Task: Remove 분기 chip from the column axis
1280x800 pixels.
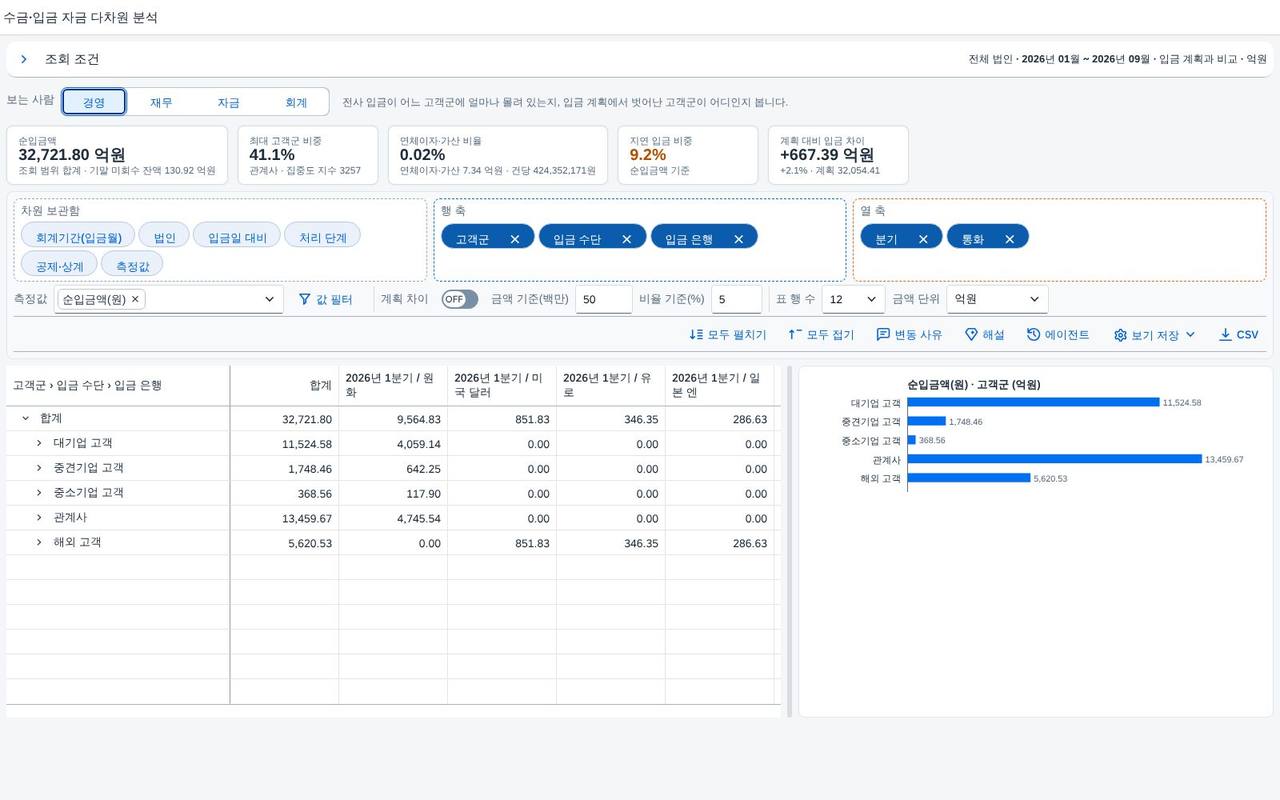Action: point(923,239)
